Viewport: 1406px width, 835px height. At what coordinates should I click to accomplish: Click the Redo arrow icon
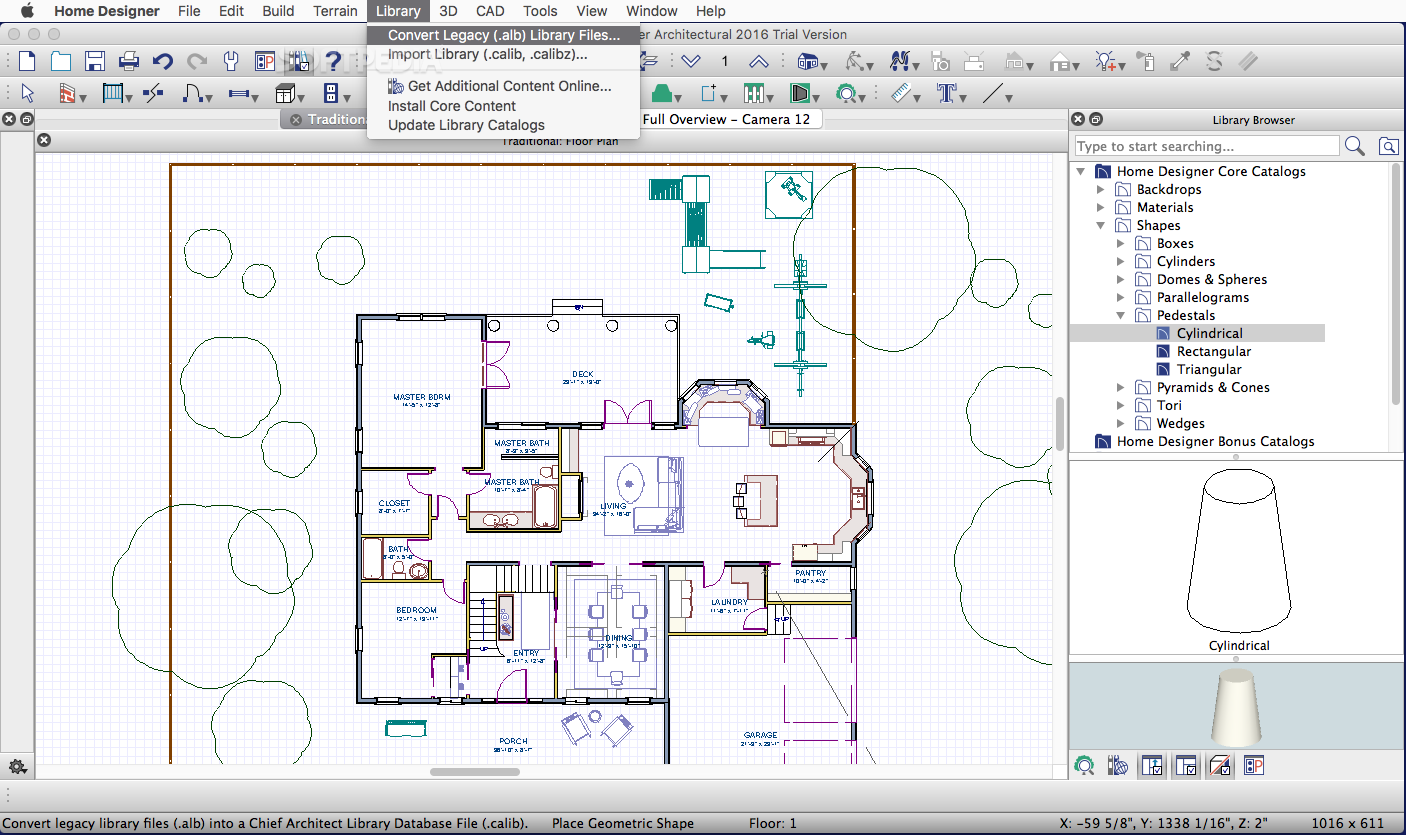coord(197,61)
